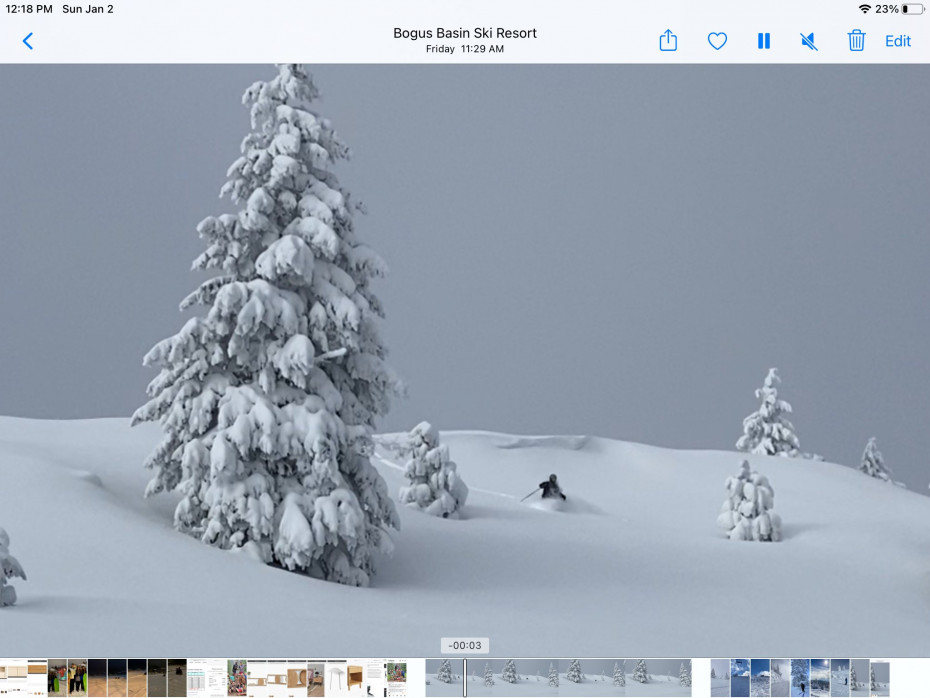Unmute the video with speaker icon

[x=809, y=41]
